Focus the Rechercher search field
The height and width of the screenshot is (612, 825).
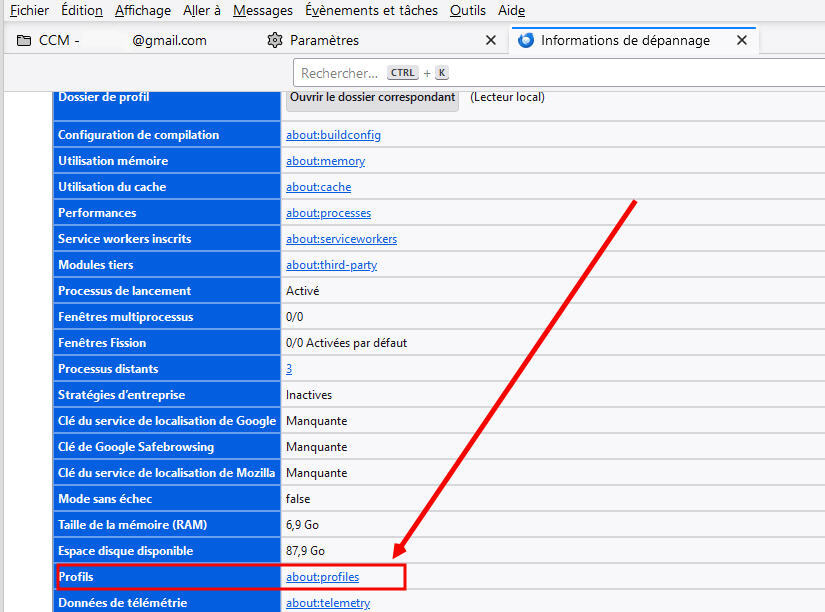[559, 73]
